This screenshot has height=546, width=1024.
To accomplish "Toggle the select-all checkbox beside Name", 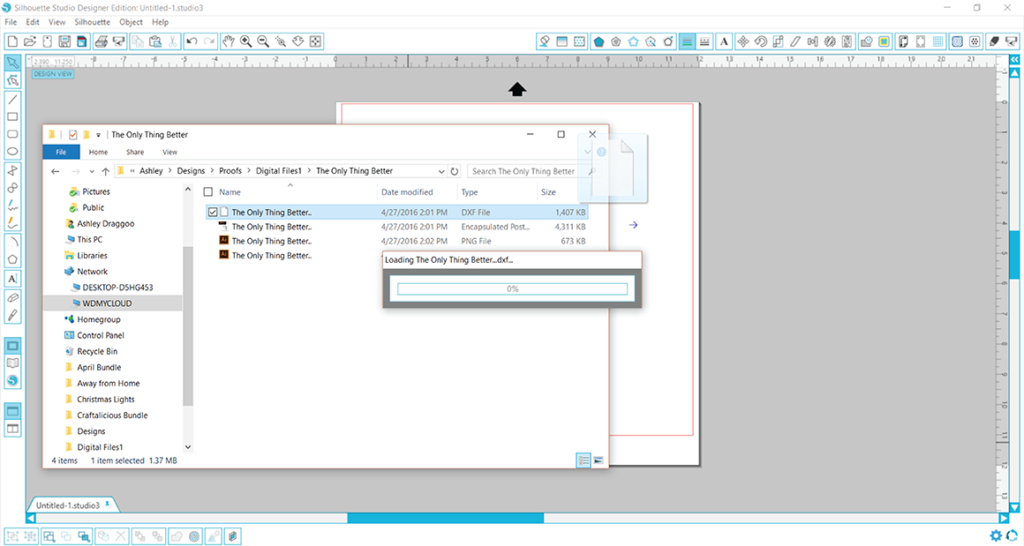I will point(208,192).
